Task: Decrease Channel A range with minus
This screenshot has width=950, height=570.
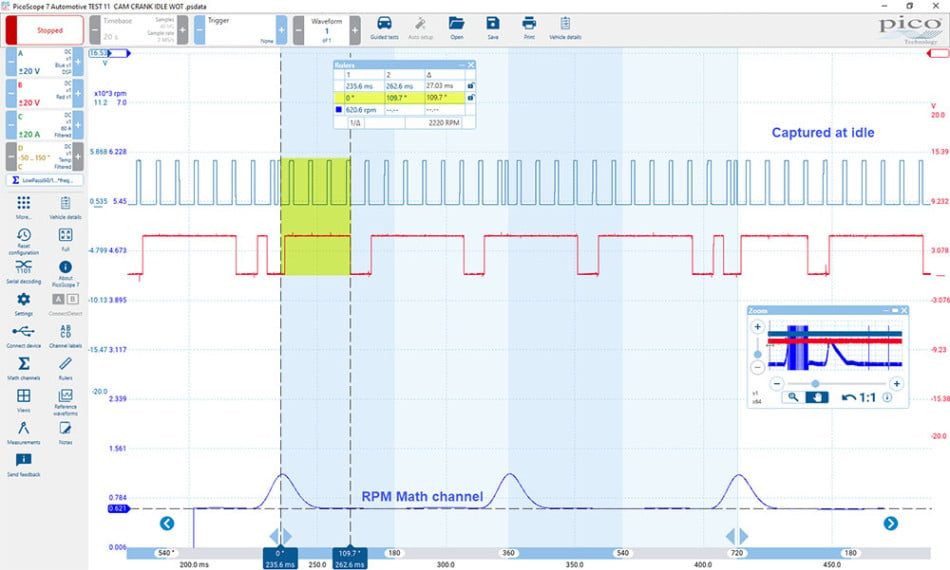Action: [x=11, y=62]
